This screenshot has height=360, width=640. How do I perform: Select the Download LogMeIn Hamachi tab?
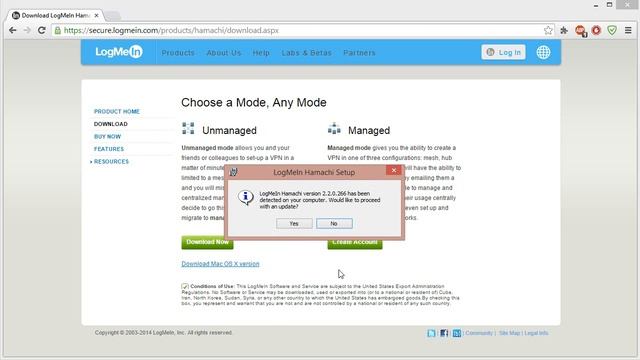pyautogui.click(x=56, y=16)
